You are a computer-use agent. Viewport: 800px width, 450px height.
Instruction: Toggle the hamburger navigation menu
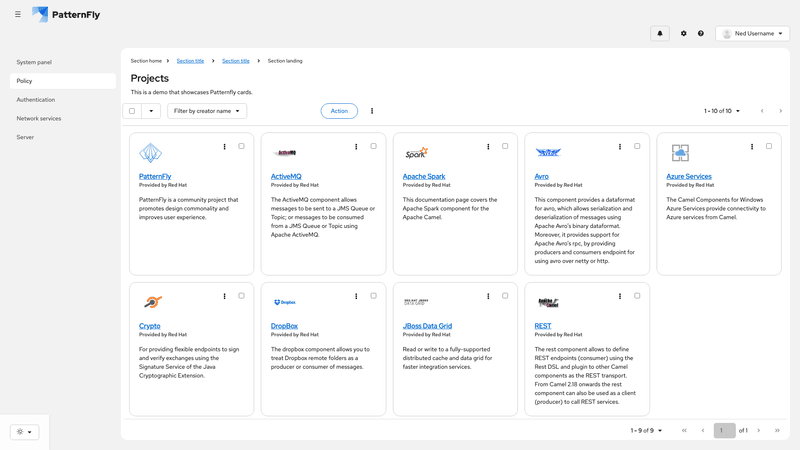point(18,14)
